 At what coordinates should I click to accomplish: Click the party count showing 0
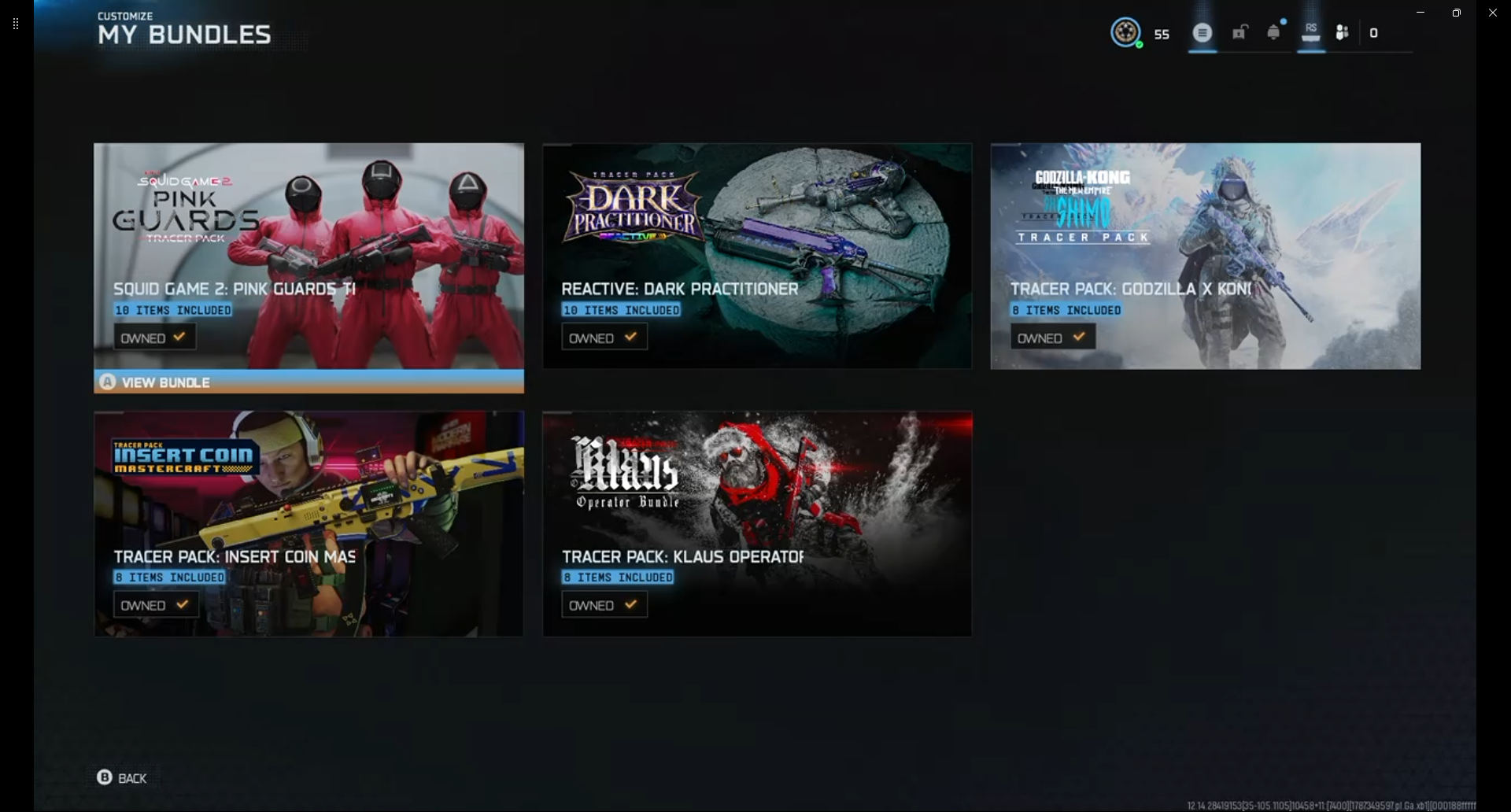click(x=1374, y=33)
